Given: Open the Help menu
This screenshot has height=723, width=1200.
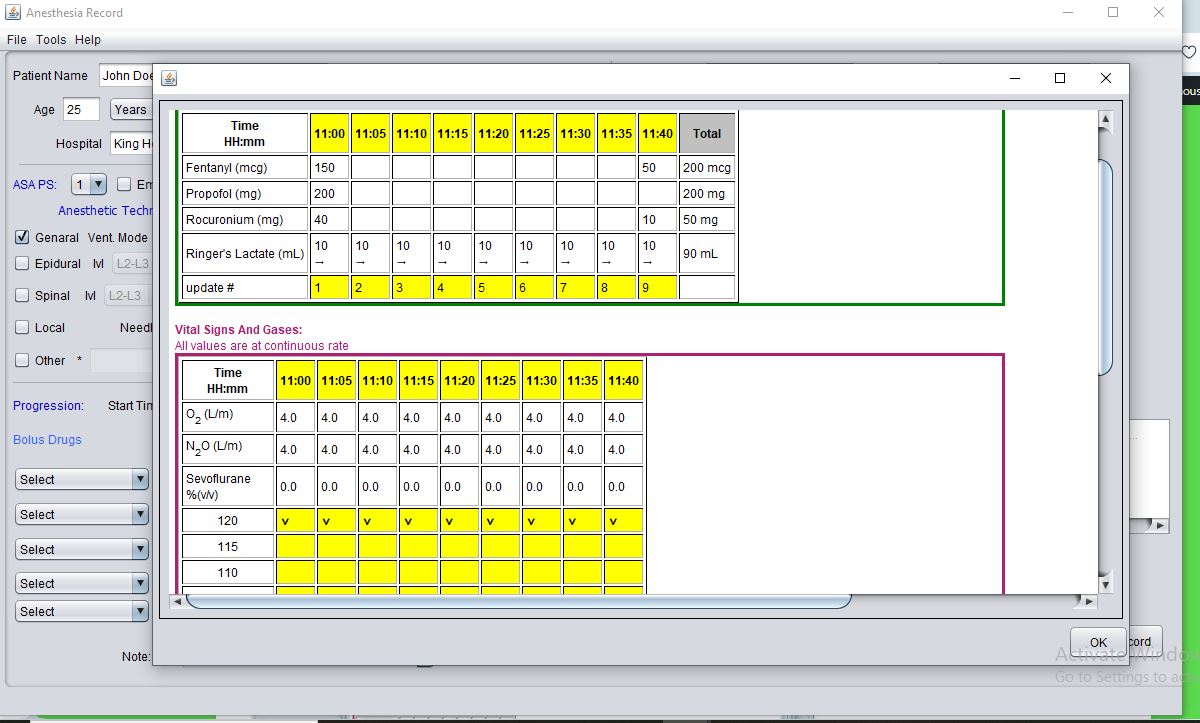Looking at the screenshot, I should (x=88, y=40).
